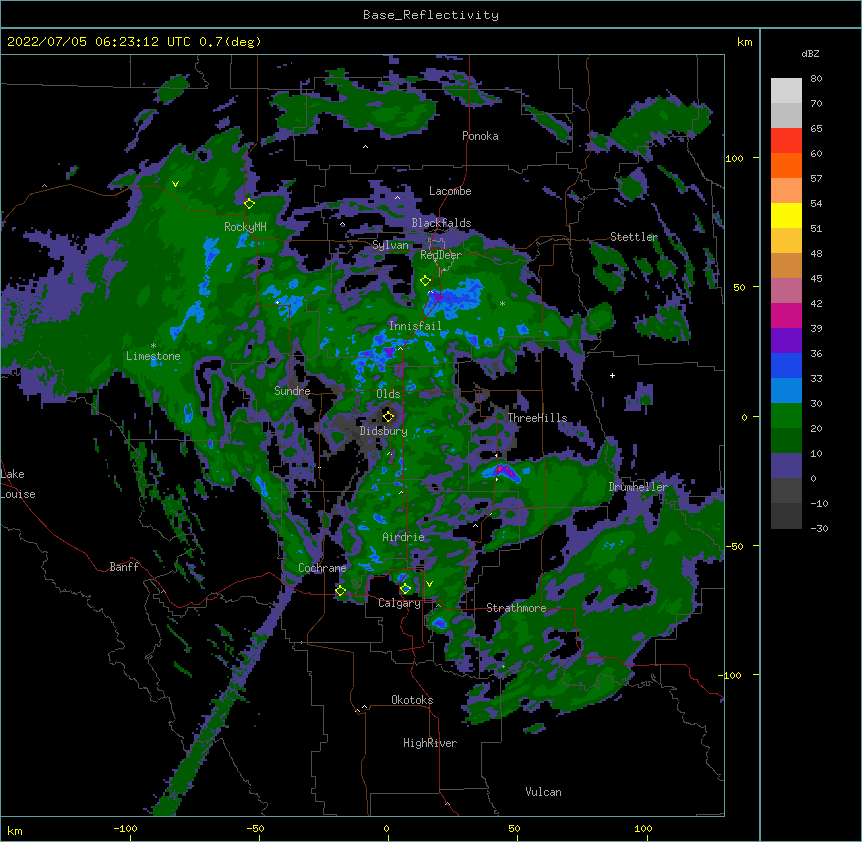Viewport: 862px width, 842px height.
Task: Click the -100 tick label on the bottom axis
Action: (125, 829)
